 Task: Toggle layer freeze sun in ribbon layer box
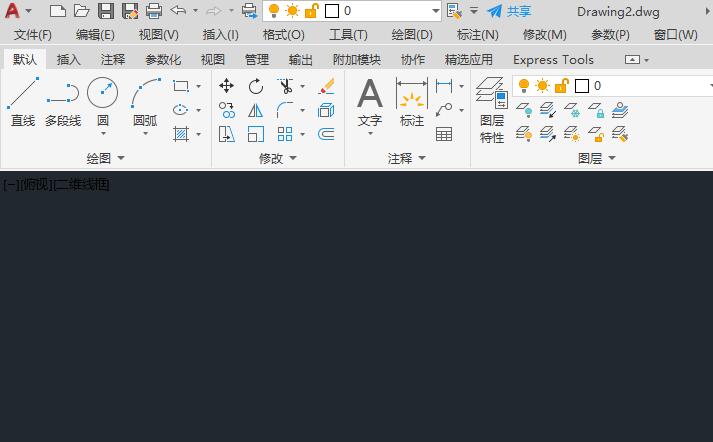tap(542, 85)
